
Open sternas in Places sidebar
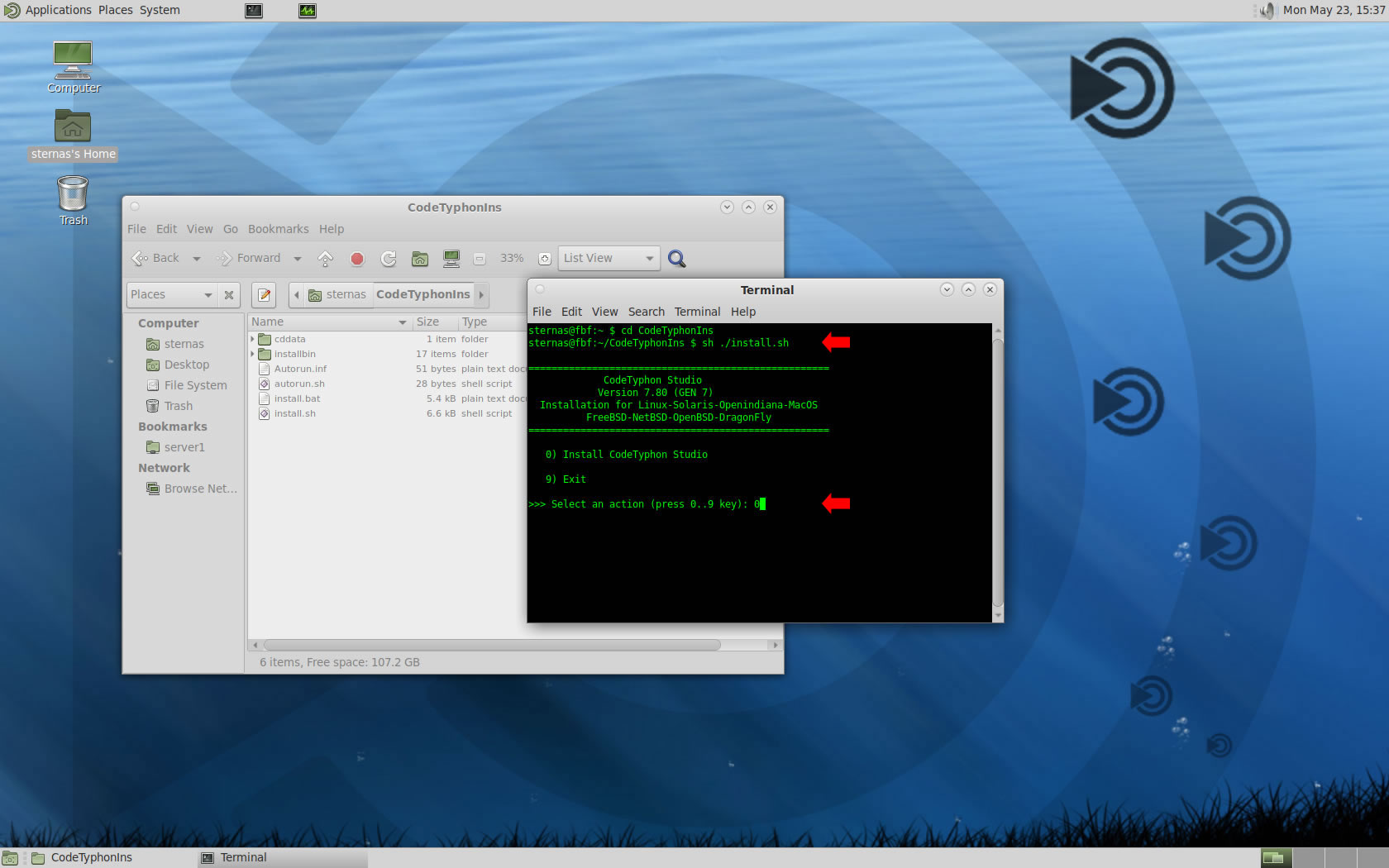click(x=184, y=344)
